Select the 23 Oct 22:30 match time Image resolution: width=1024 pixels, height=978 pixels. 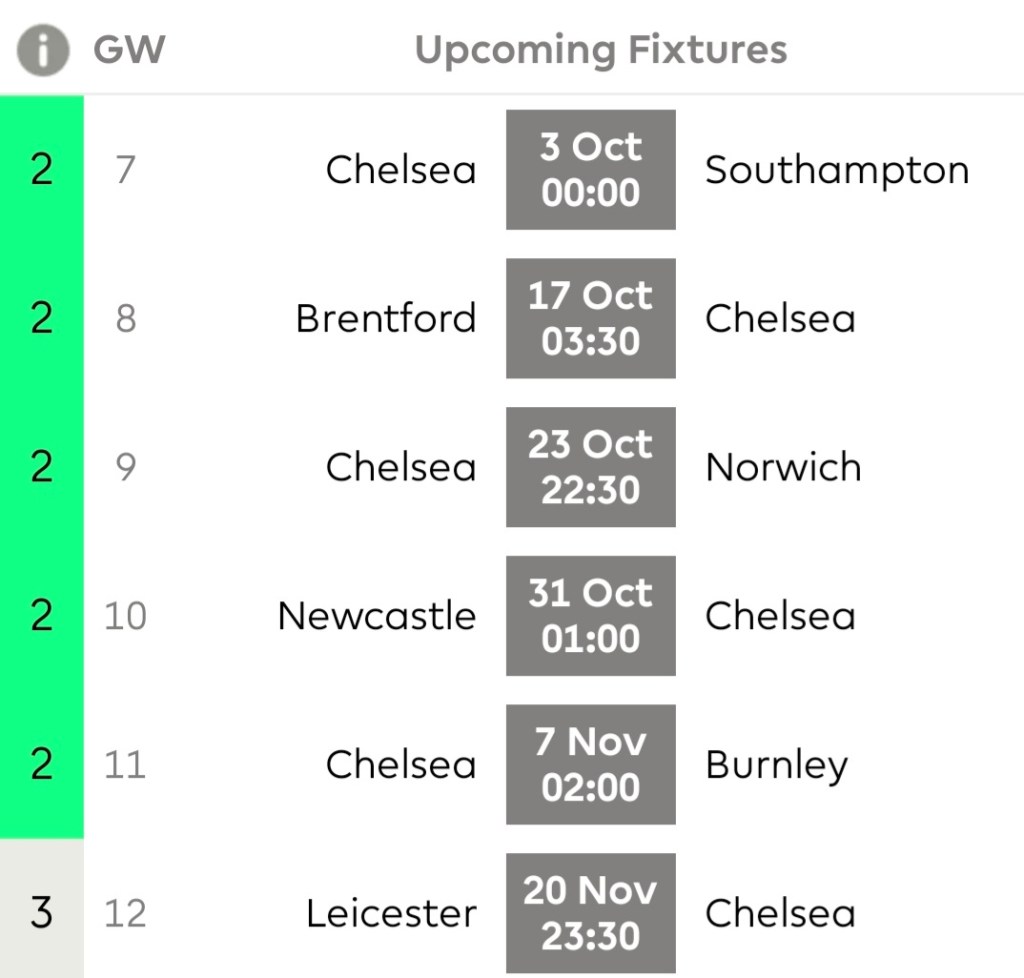(x=590, y=467)
